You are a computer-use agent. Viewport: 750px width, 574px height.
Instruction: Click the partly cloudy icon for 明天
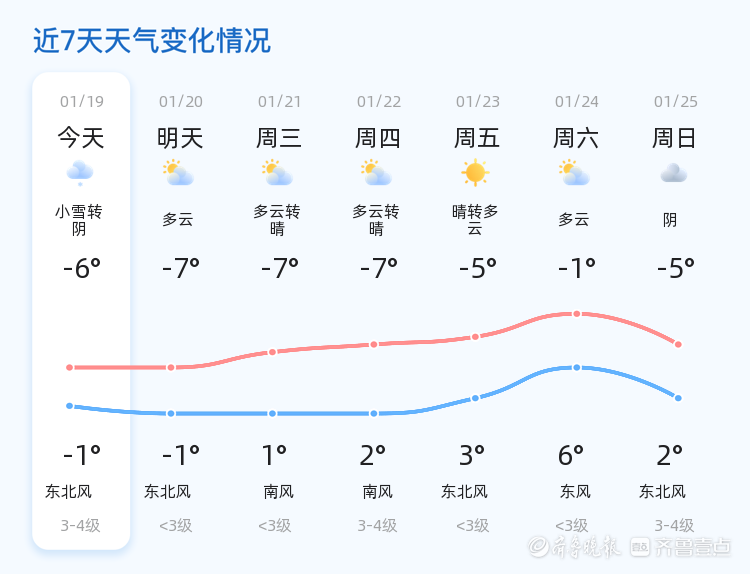tap(178, 173)
